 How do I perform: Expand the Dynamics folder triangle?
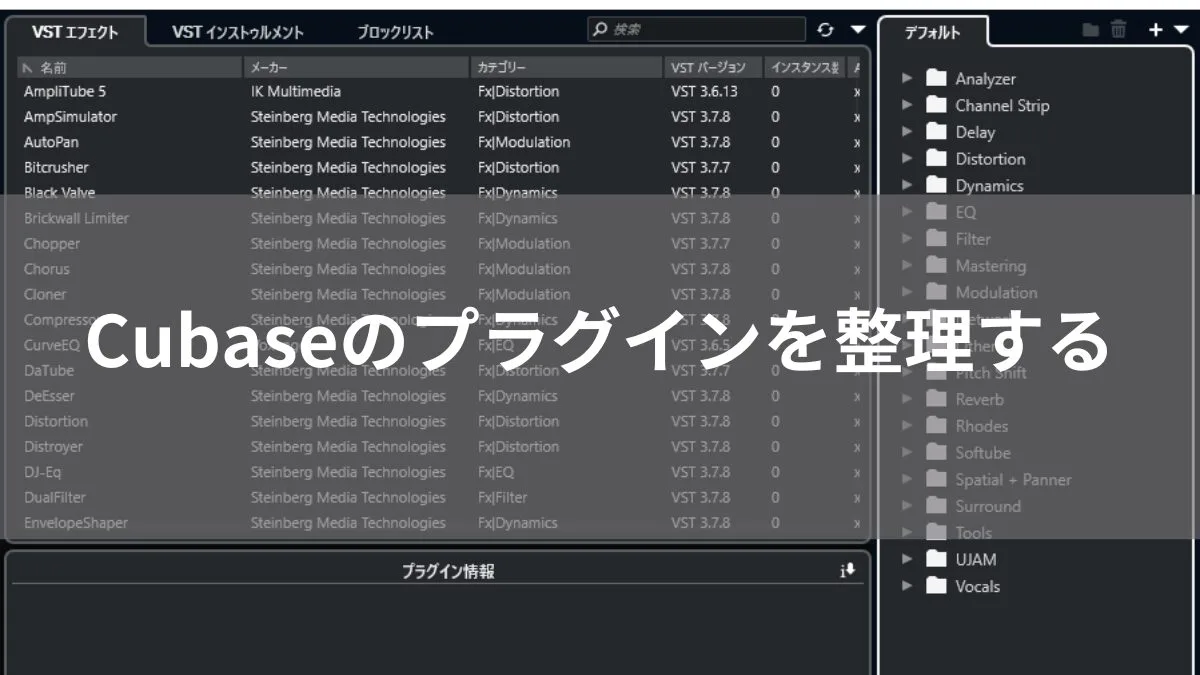click(908, 185)
